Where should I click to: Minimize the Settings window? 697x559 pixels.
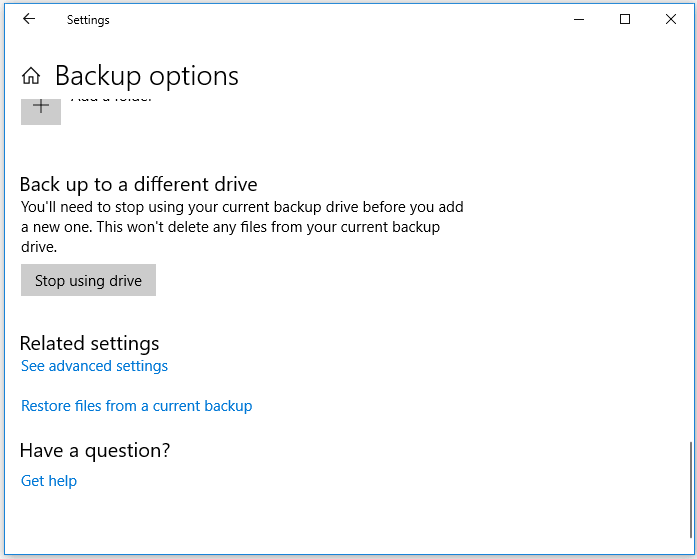tap(579, 19)
